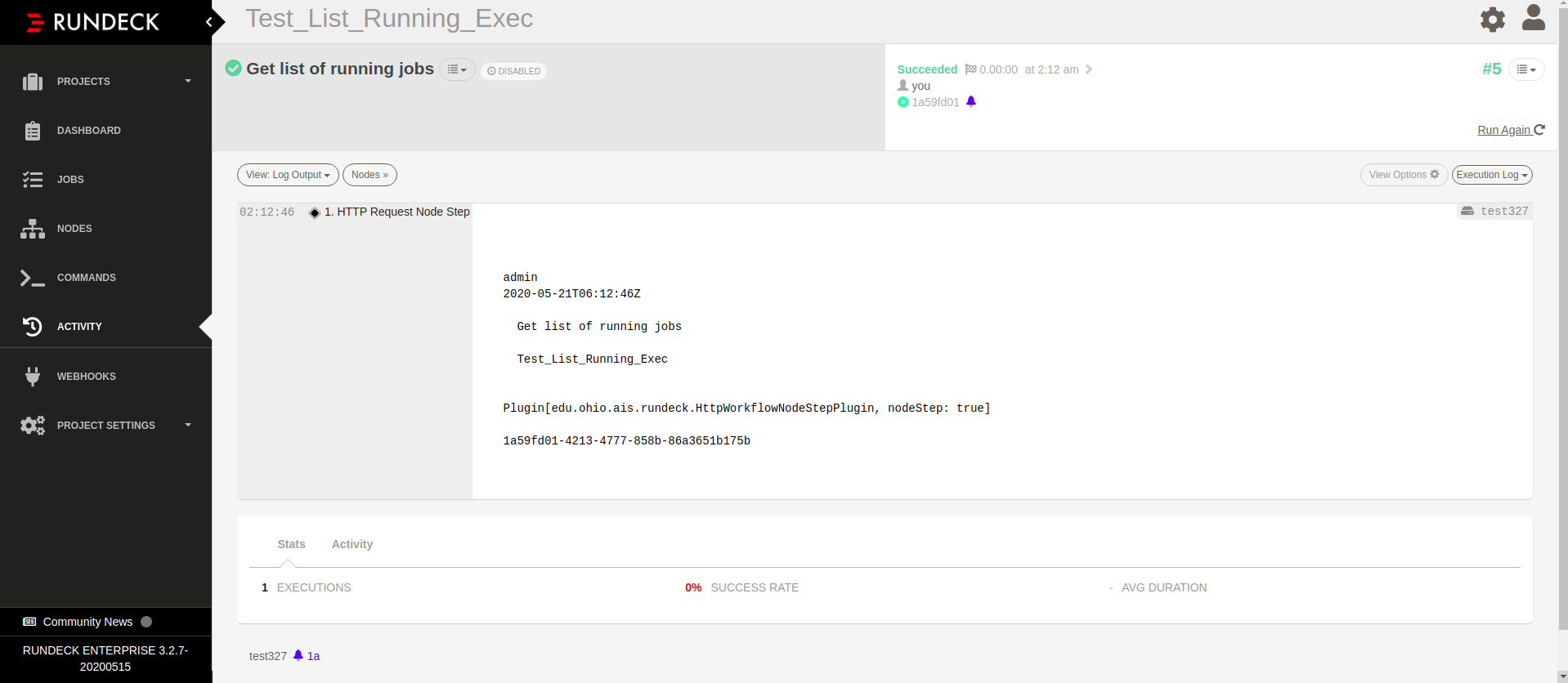The height and width of the screenshot is (683, 1568).
Task: Click the step diamond icon
Action: tap(315, 212)
